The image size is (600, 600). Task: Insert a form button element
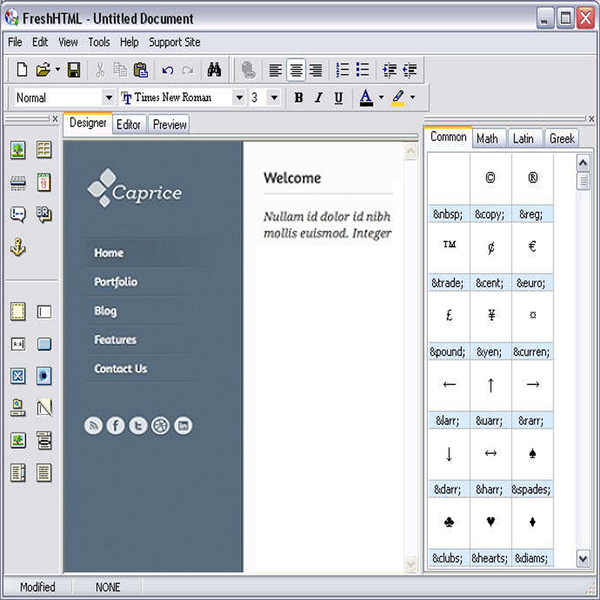(44, 344)
